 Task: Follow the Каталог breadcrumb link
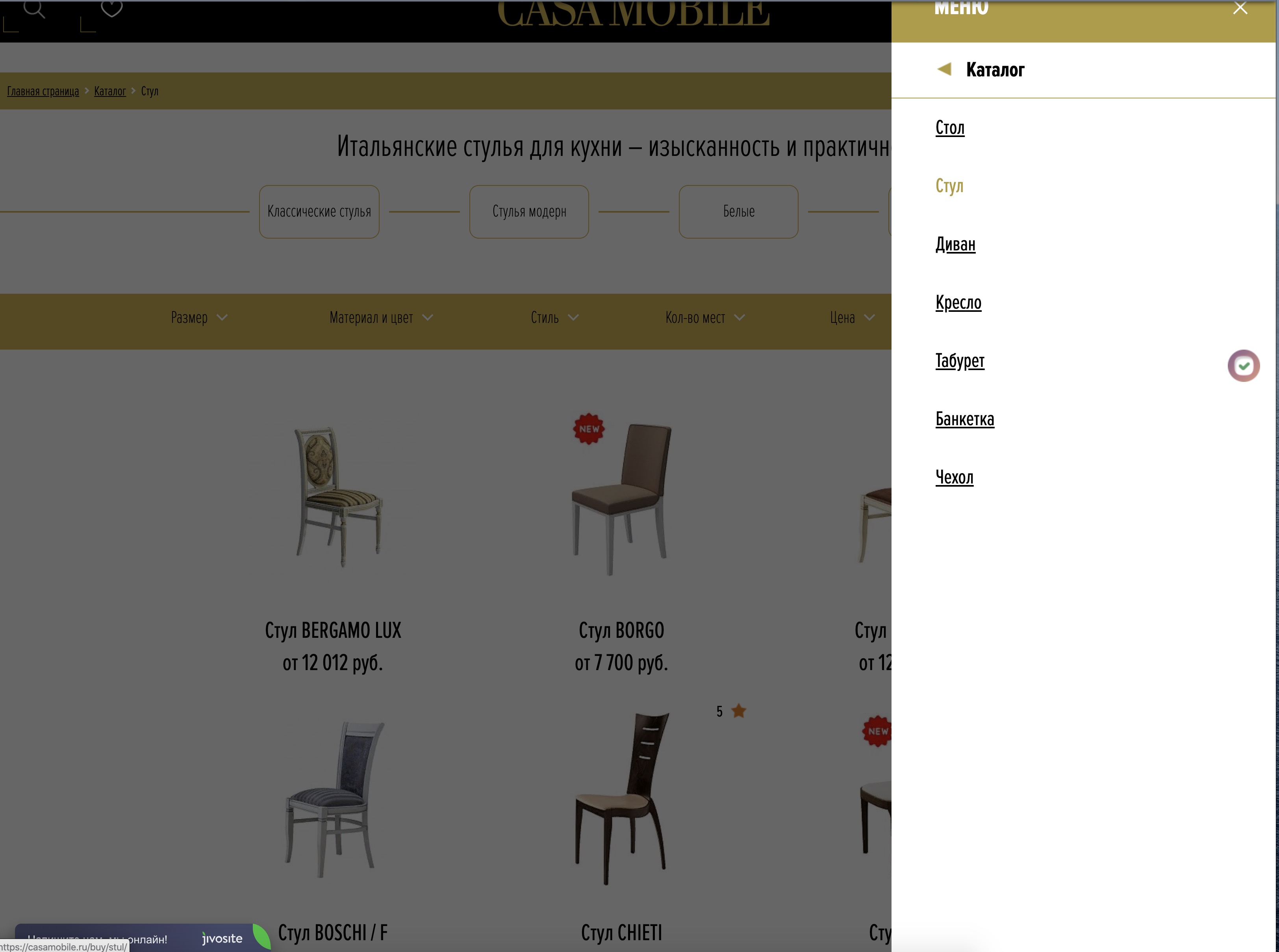pyautogui.click(x=109, y=91)
